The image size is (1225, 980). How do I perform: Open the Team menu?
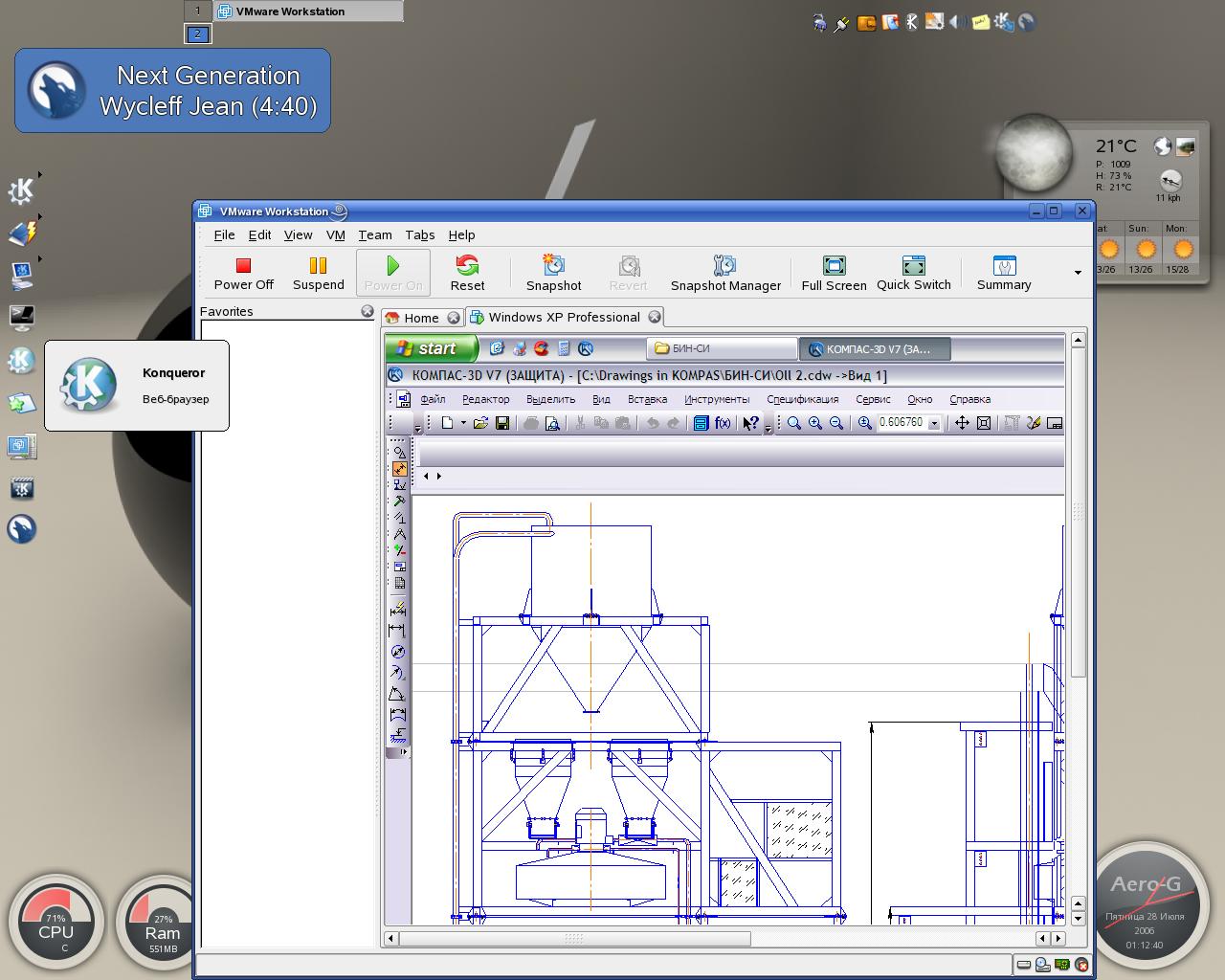(375, 234)
